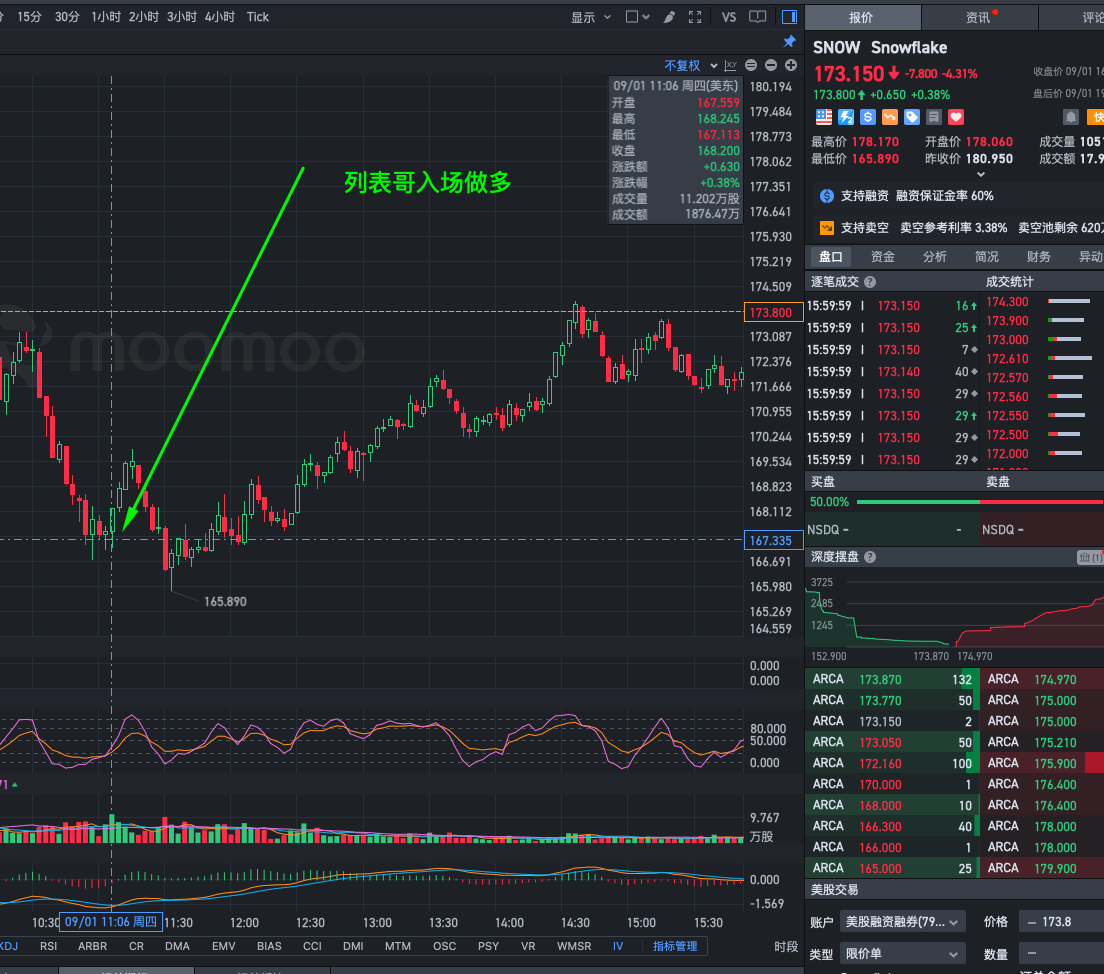Reset chart zoom with the equals icon
Viewport: 1104px width, 974px height.
point(751,65)
